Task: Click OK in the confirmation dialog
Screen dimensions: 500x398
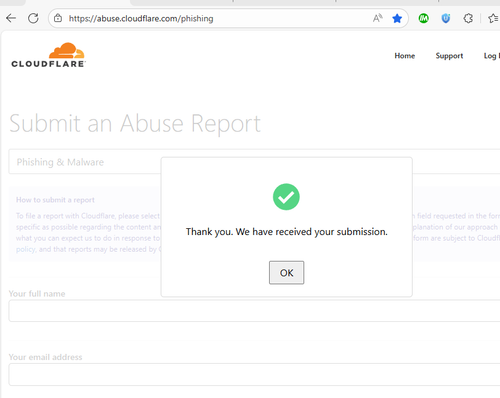Action: click(287, 273)
